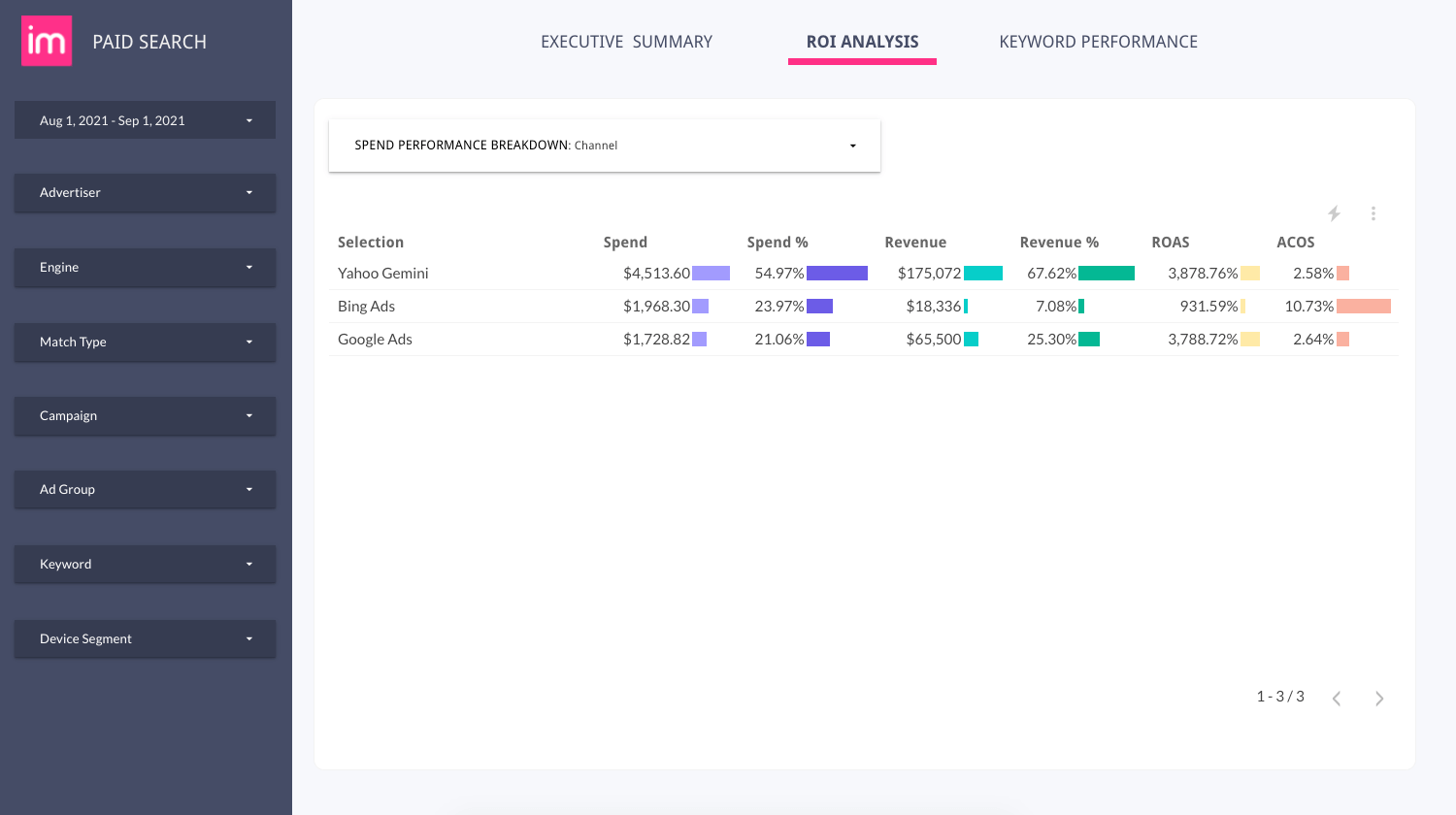This screenshot has width=1456, height=815.
Task: Select the Yahoo Gemini row in the table
Action: coord(382,273)
